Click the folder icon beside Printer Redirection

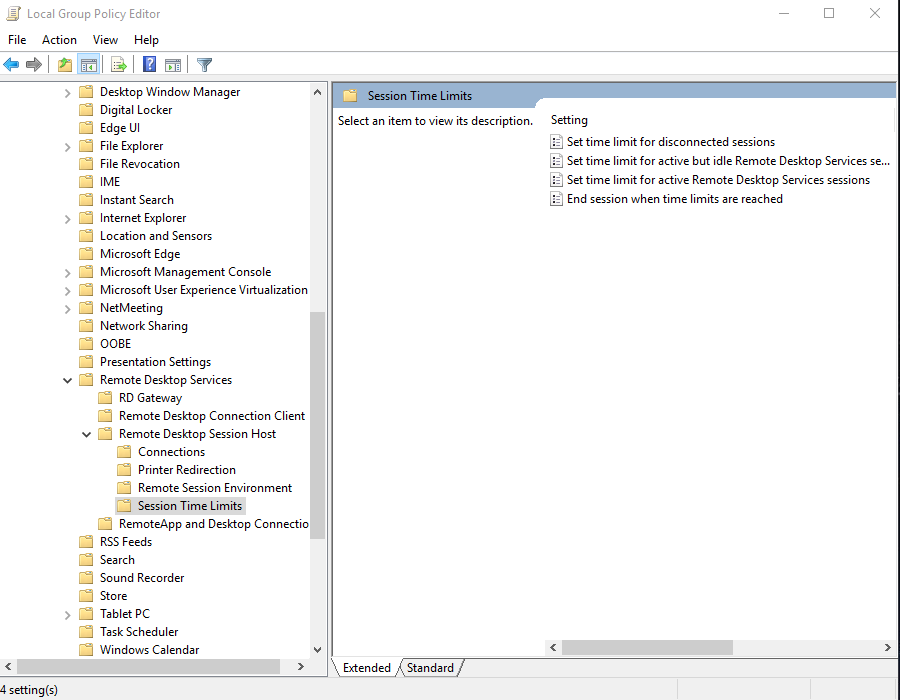click(x=124, y=469)
